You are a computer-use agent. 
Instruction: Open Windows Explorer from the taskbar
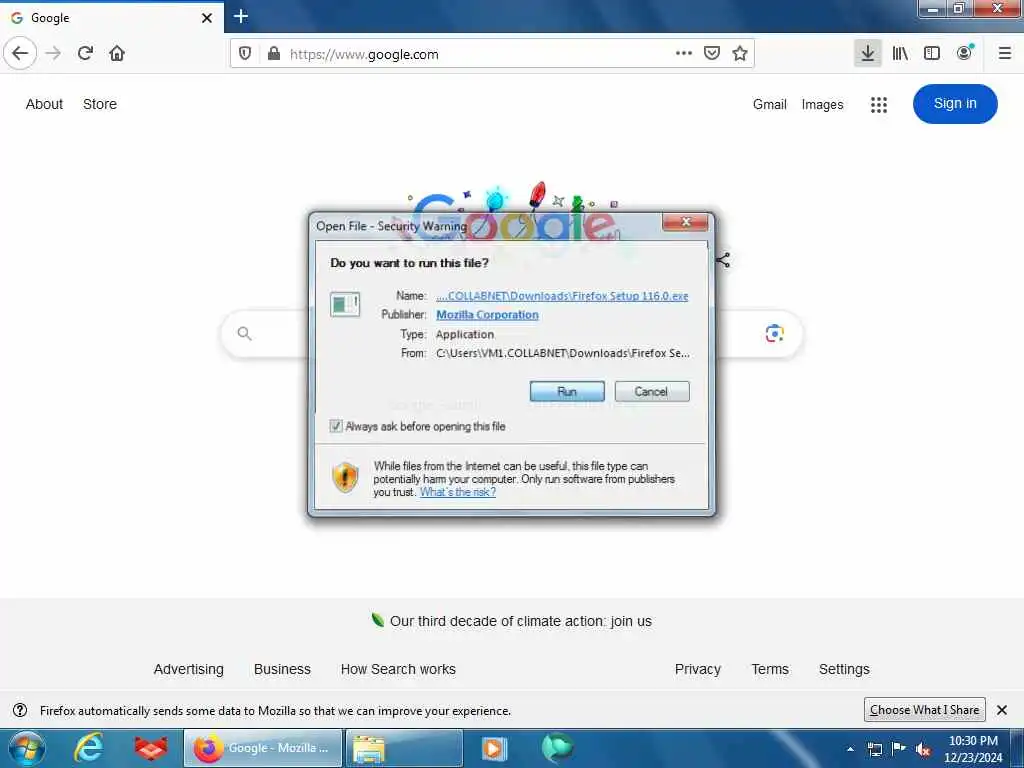pos(404,748)
